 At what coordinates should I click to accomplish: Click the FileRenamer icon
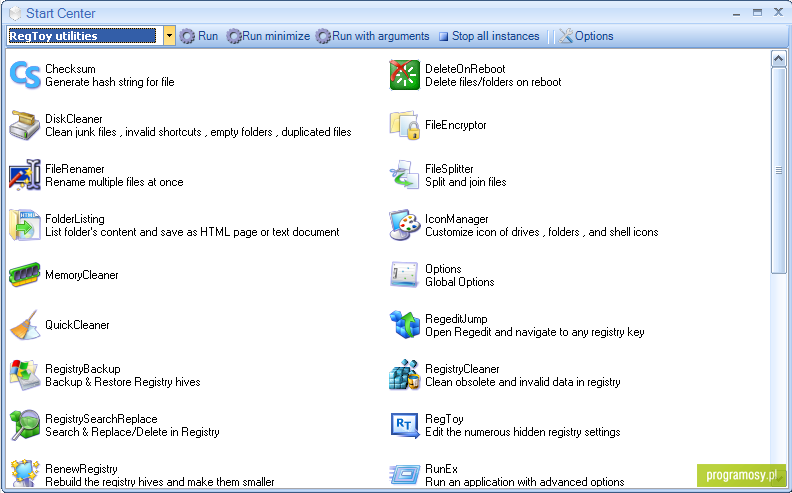click(x=25, y=175)
